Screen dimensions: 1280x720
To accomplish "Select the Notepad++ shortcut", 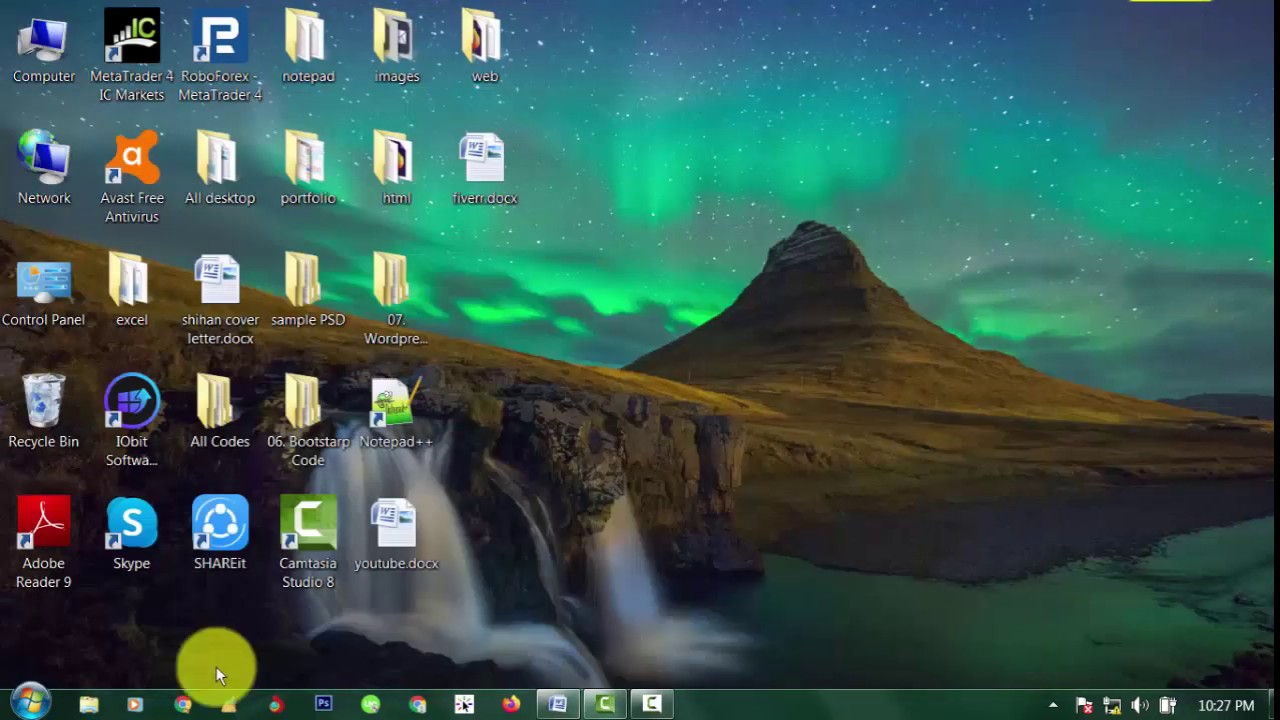I will point(396,412).
